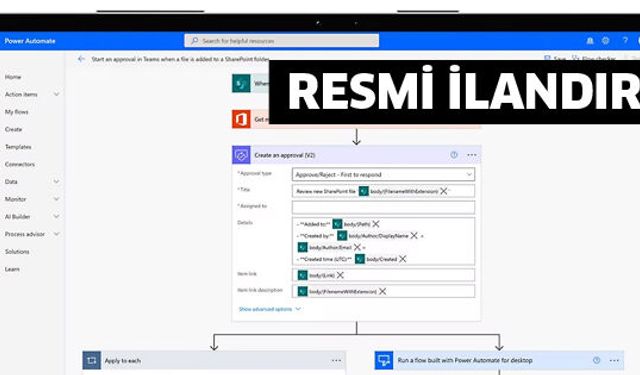Expand the Monitor menu chevron
This screenshot has width=640, height=375.
56,199
